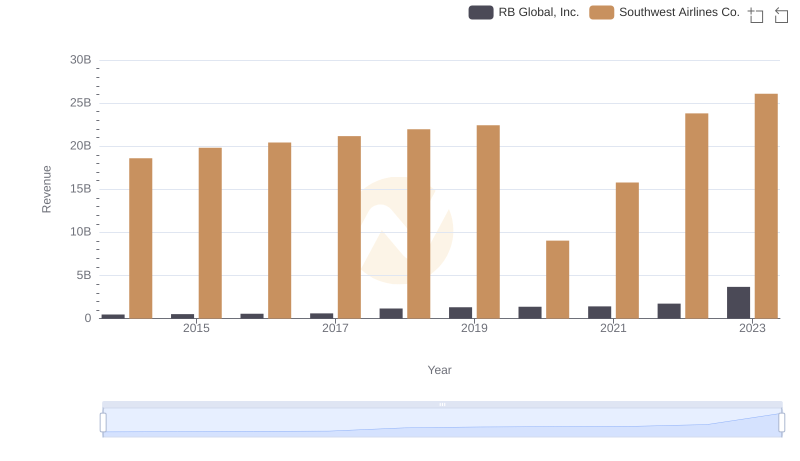Viewport: 800px width, 461px height.
Task: Click the zoom reset restore icon
Action: point(781,15)
